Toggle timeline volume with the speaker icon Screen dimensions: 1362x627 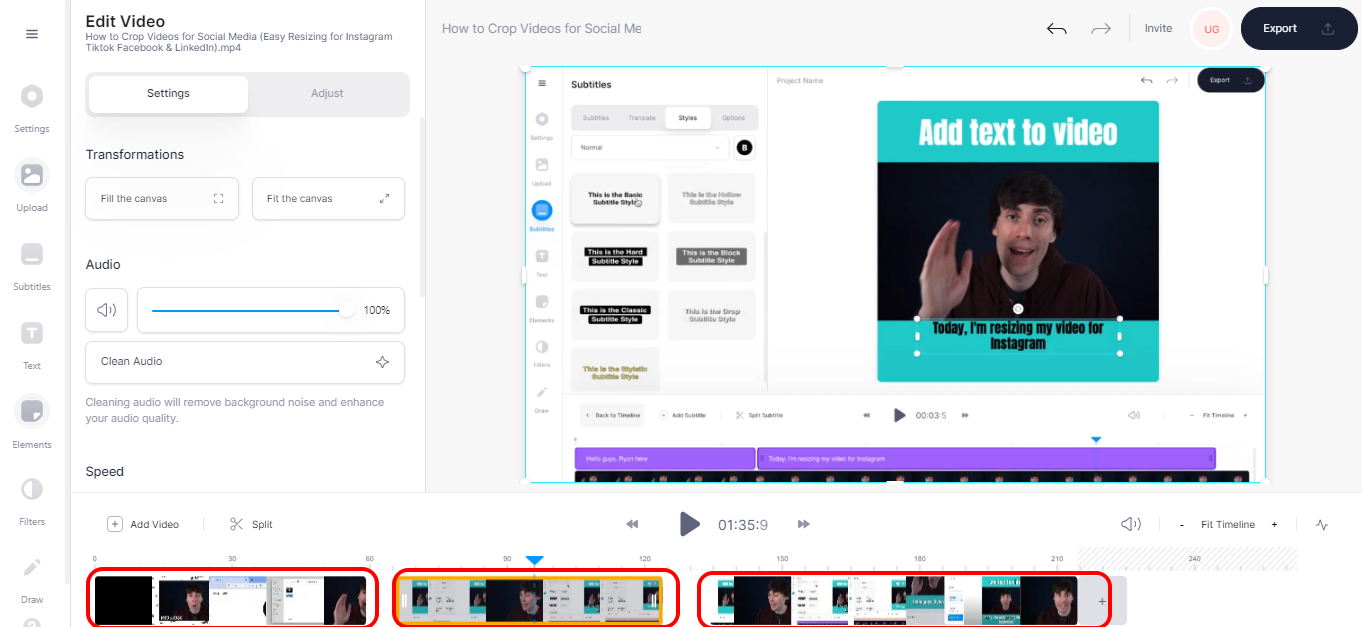coord(1131,524)
